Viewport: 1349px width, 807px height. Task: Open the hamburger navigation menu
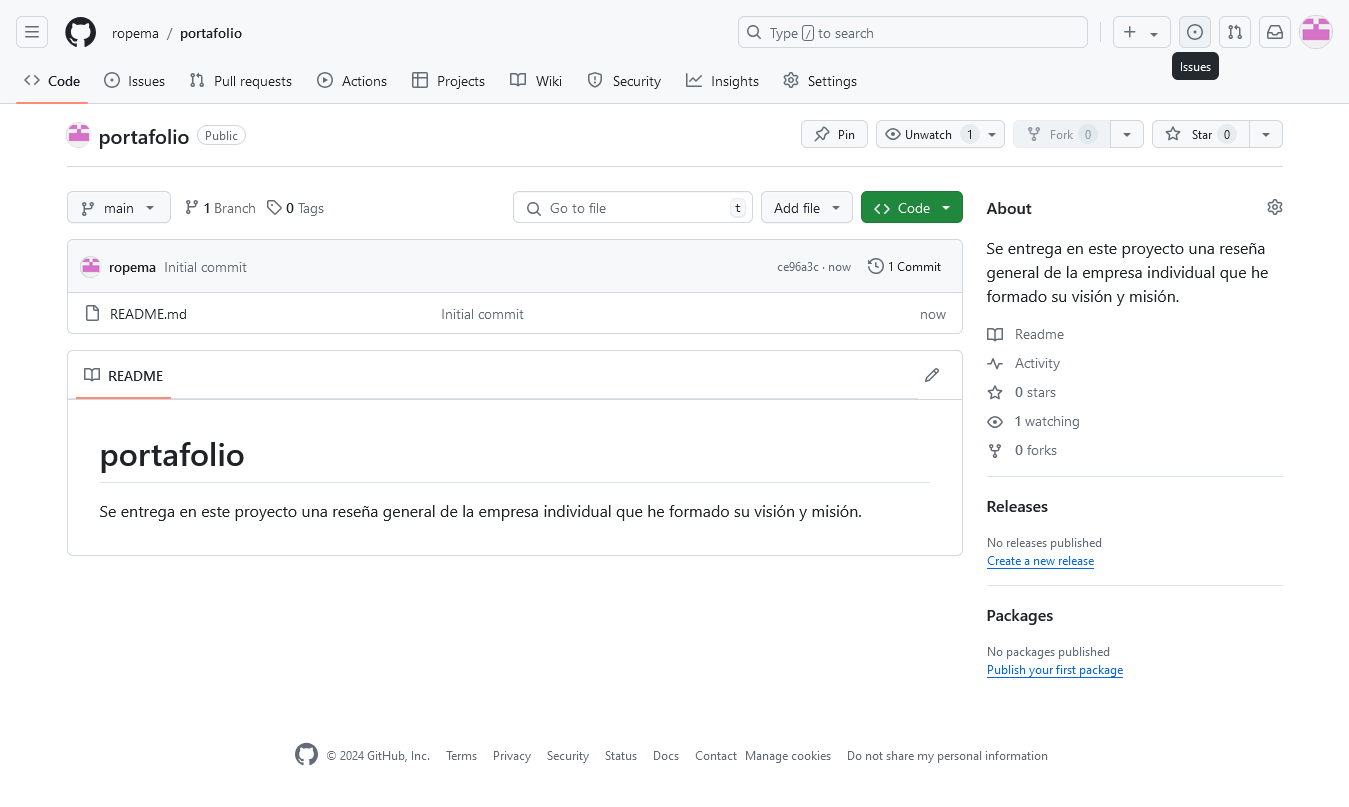[32, 32]
